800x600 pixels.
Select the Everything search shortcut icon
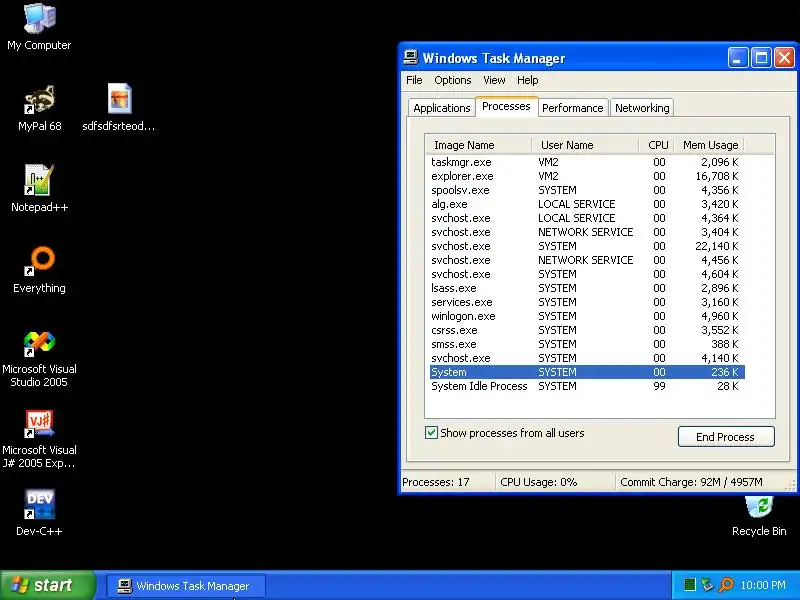(x=39, y=270)
